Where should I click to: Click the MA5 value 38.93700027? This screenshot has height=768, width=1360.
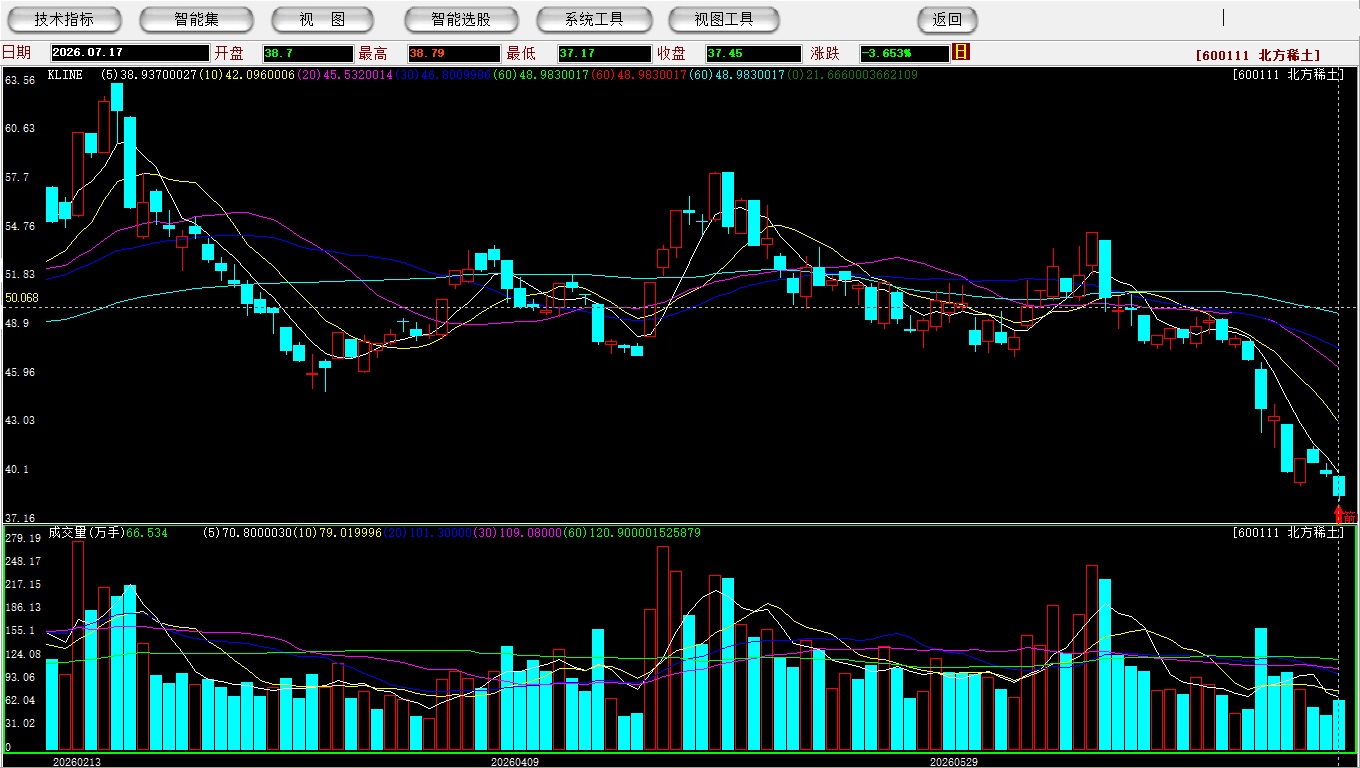pos(159,75)
